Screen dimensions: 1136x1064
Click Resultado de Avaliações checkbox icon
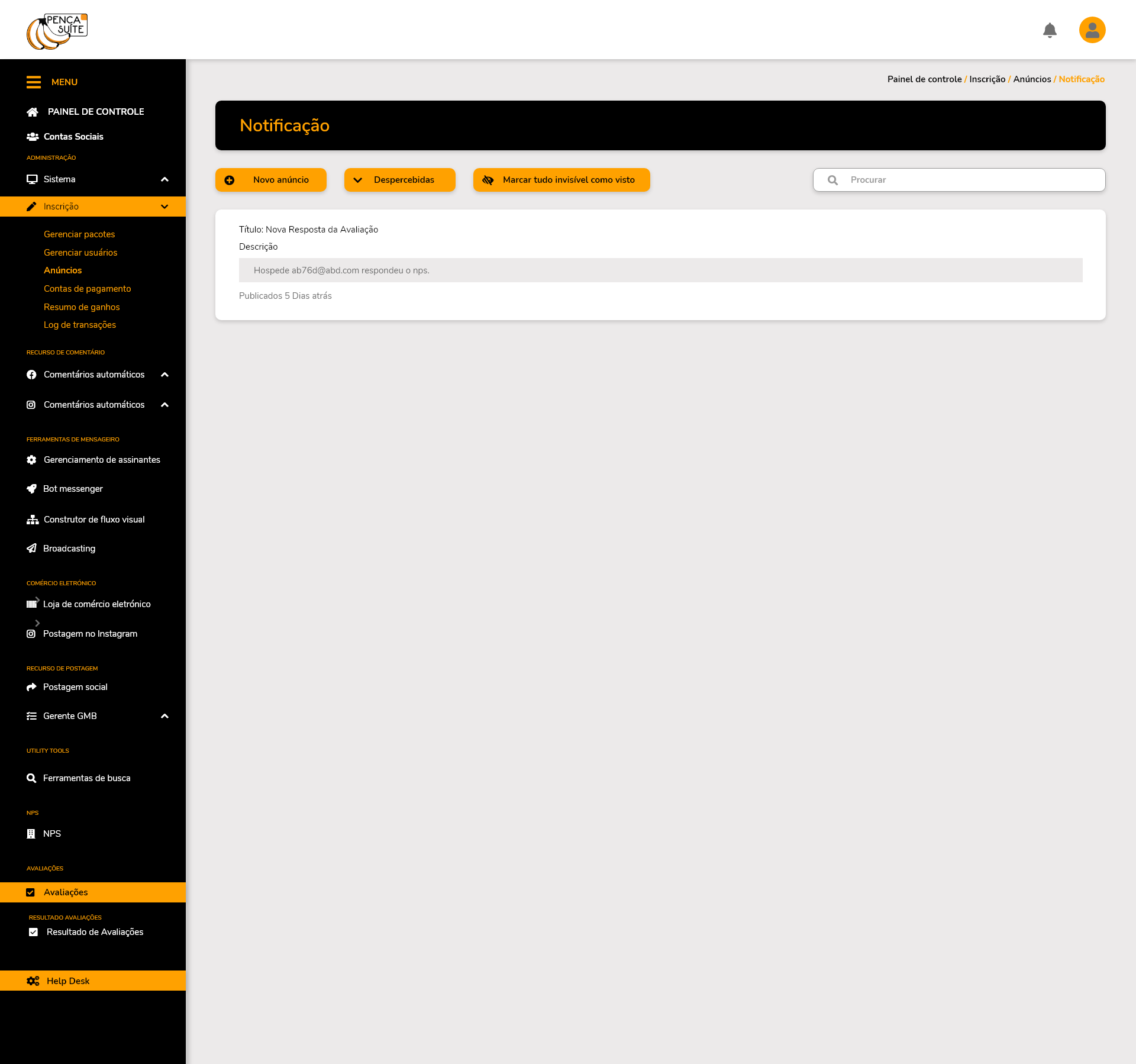[34, 932]
